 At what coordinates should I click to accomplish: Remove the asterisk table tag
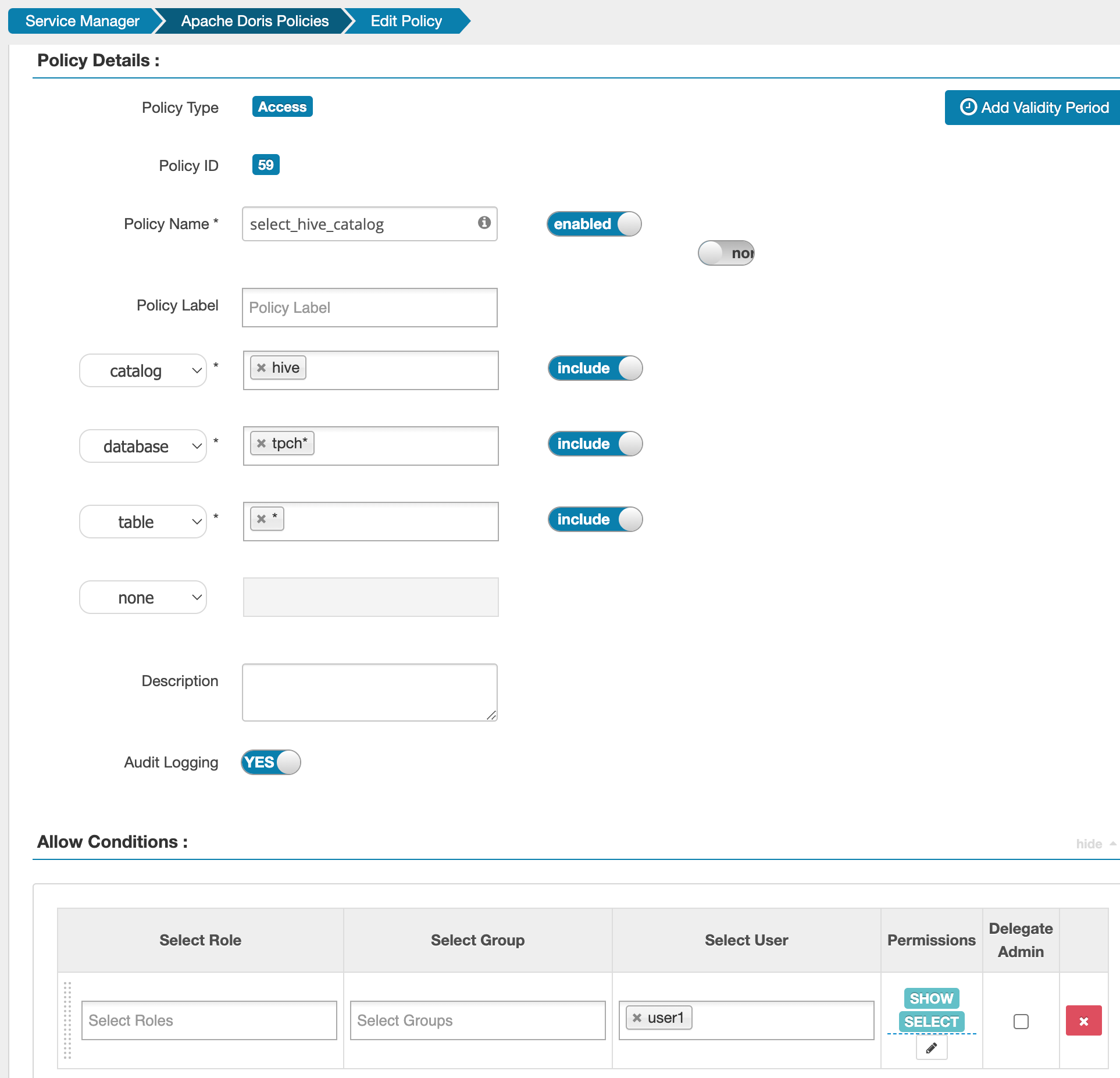(x=262, y=519)
